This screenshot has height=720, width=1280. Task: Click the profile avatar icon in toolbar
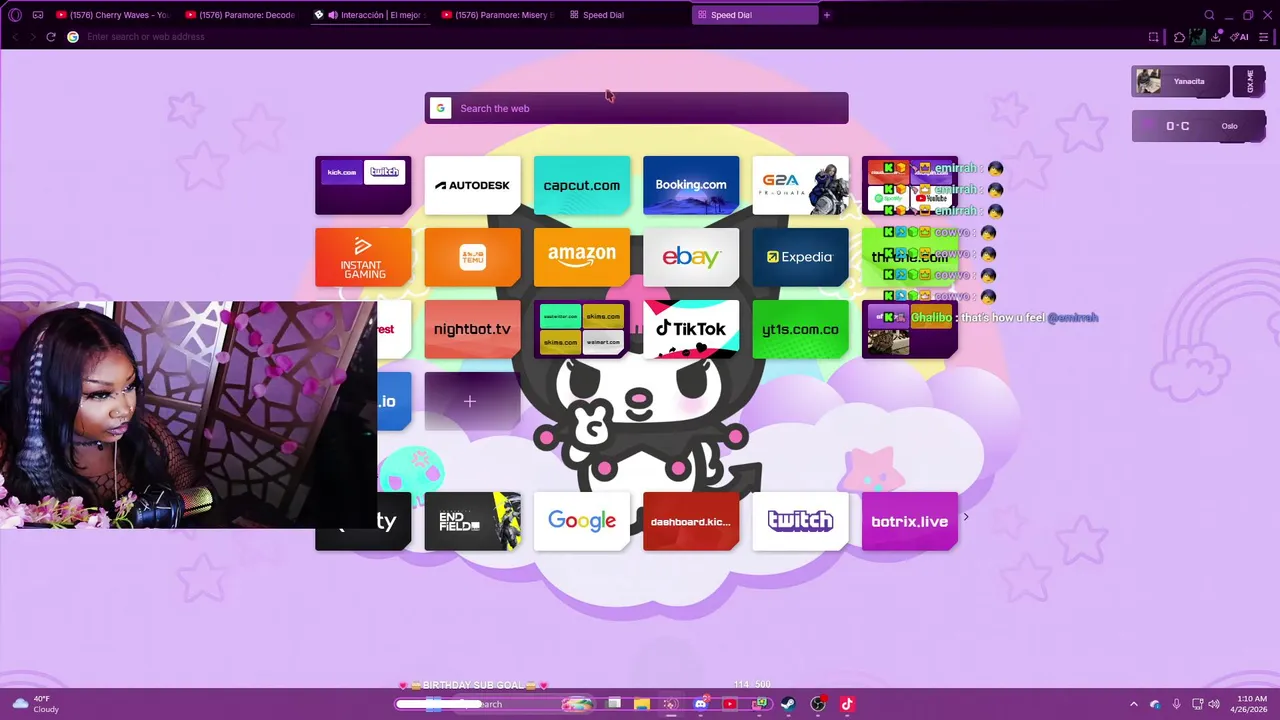1197,37
